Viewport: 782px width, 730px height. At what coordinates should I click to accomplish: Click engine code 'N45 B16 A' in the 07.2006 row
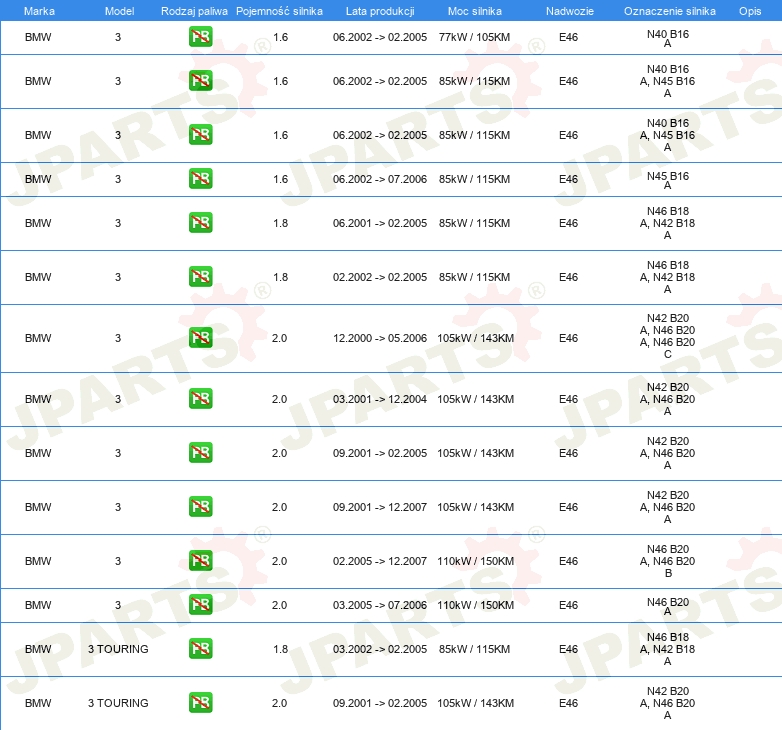(x=668, y=181)
